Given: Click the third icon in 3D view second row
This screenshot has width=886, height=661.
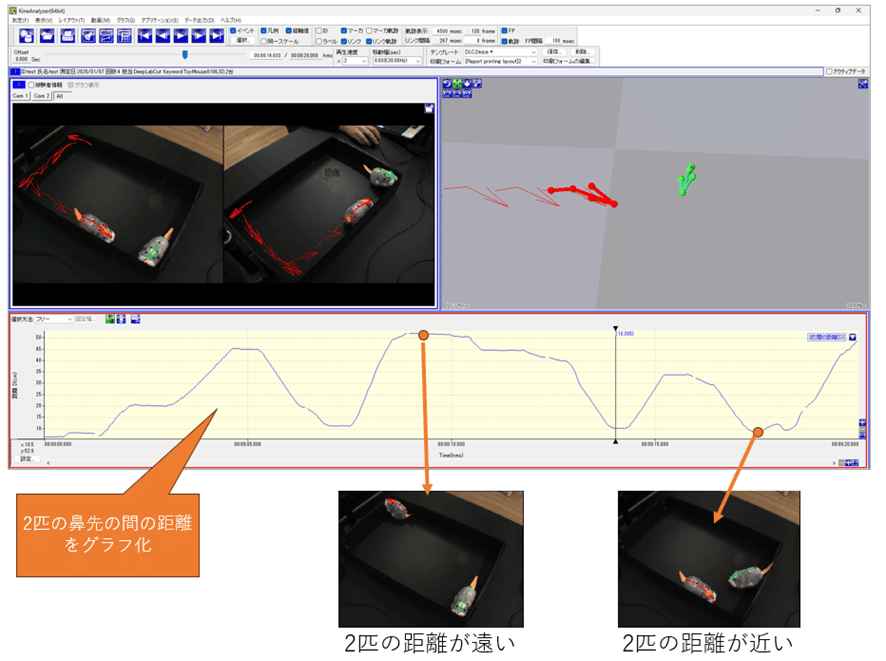Looking at the screenshot, I should pos(467,93).
